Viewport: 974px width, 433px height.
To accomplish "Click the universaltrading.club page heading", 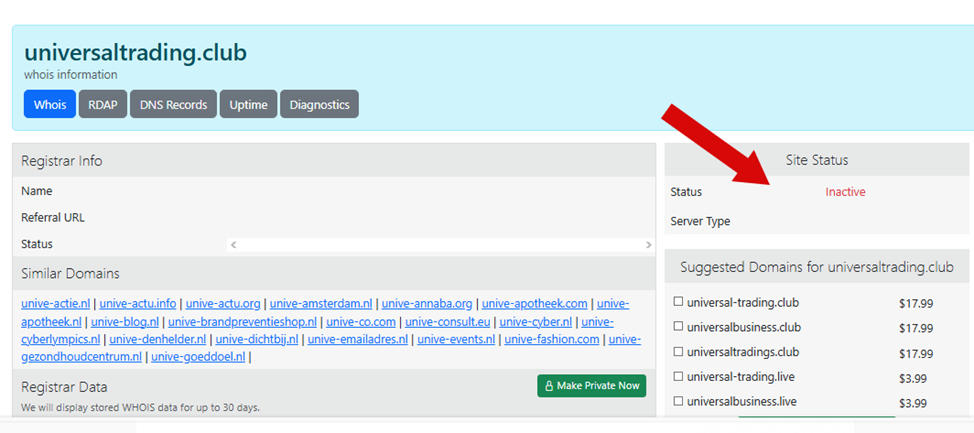I will coord(135,53).
